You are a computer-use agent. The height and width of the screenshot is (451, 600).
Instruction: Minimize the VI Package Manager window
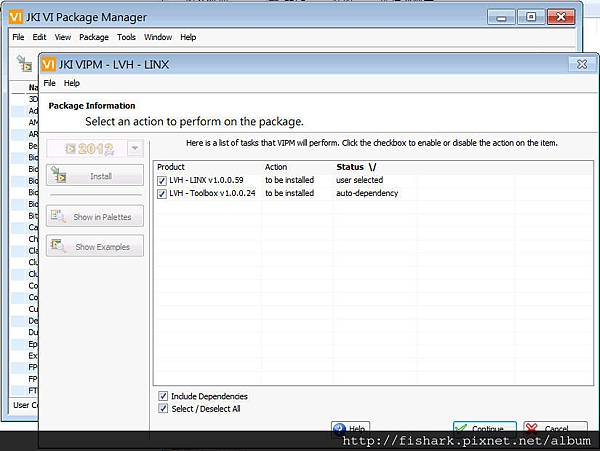(501, 17)
